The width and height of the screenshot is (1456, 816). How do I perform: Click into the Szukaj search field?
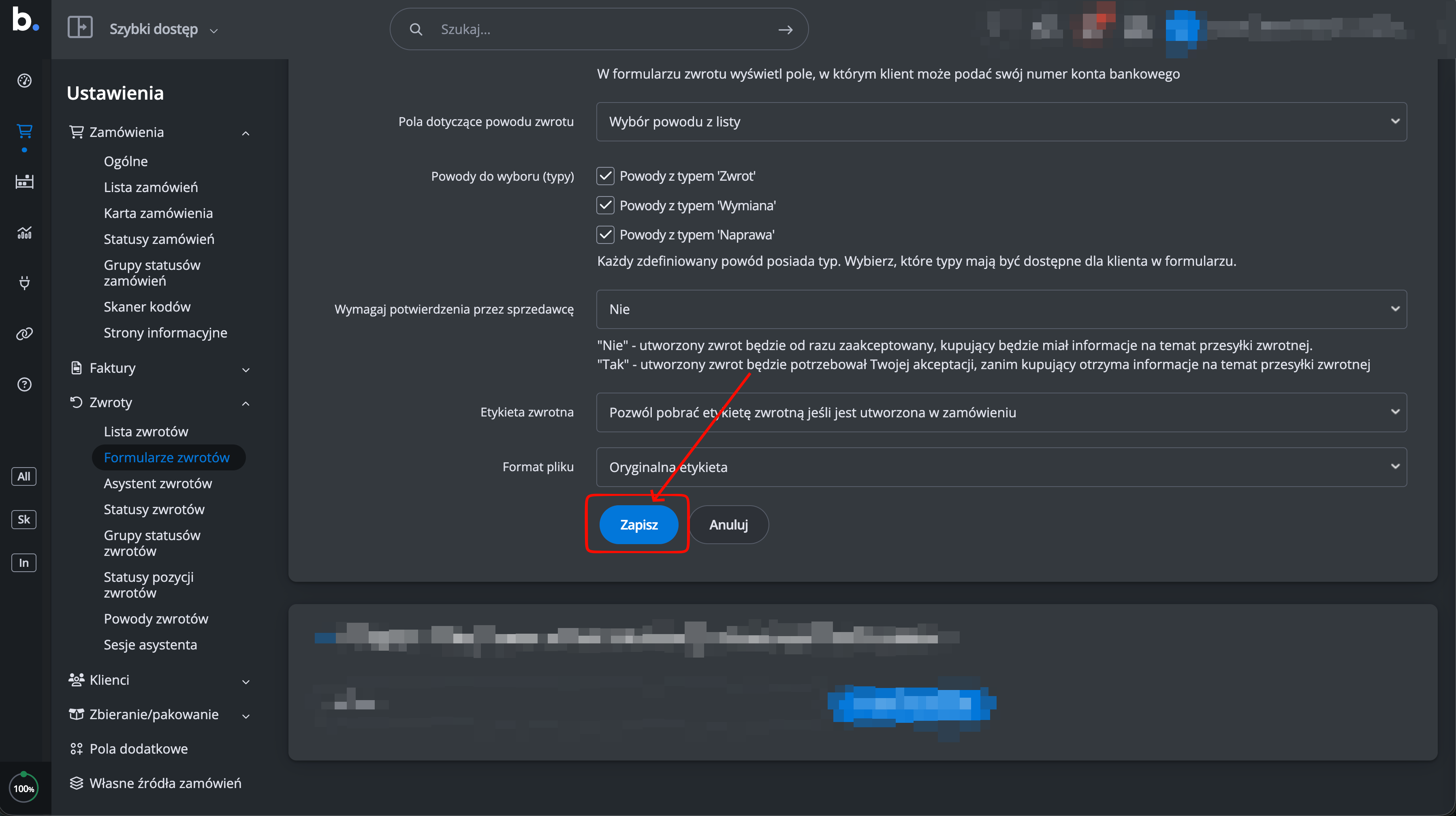point(599,30)
